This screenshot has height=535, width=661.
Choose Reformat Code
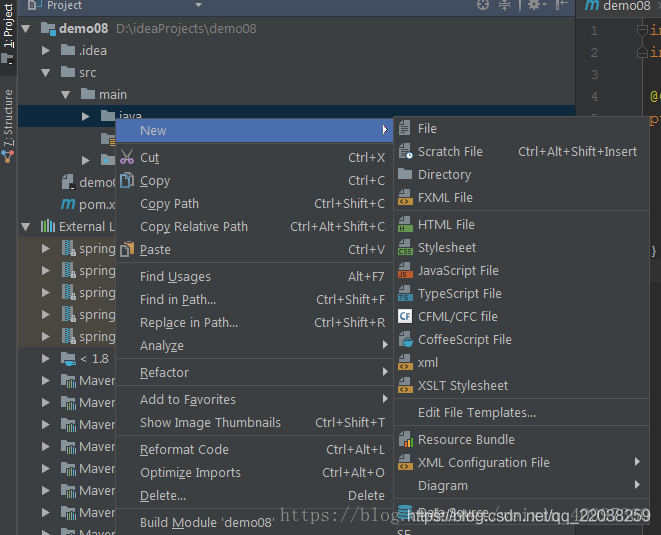click(x=254, y=449)
